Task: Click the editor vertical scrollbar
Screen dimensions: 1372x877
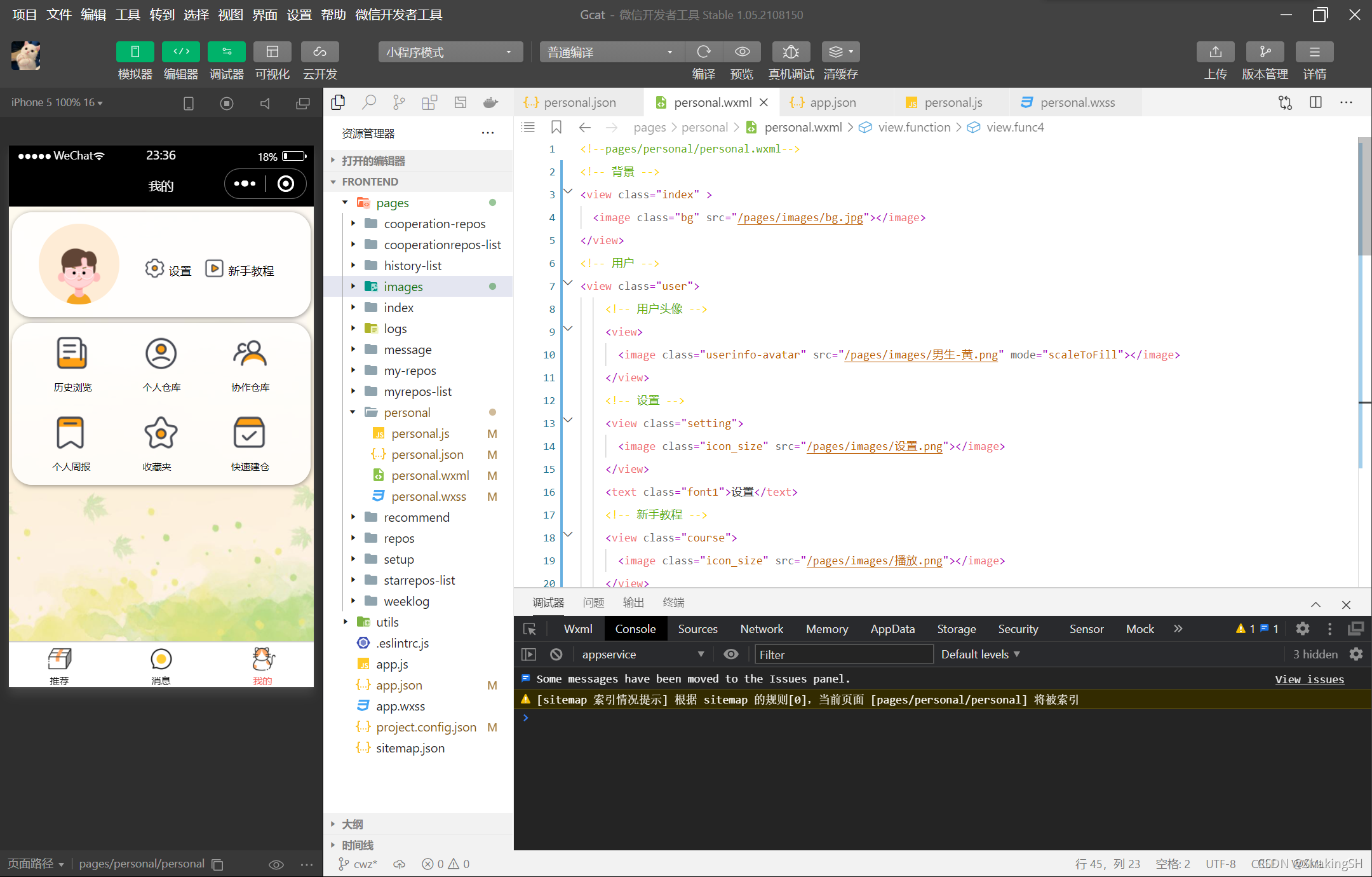Action: click(1364, 197)
